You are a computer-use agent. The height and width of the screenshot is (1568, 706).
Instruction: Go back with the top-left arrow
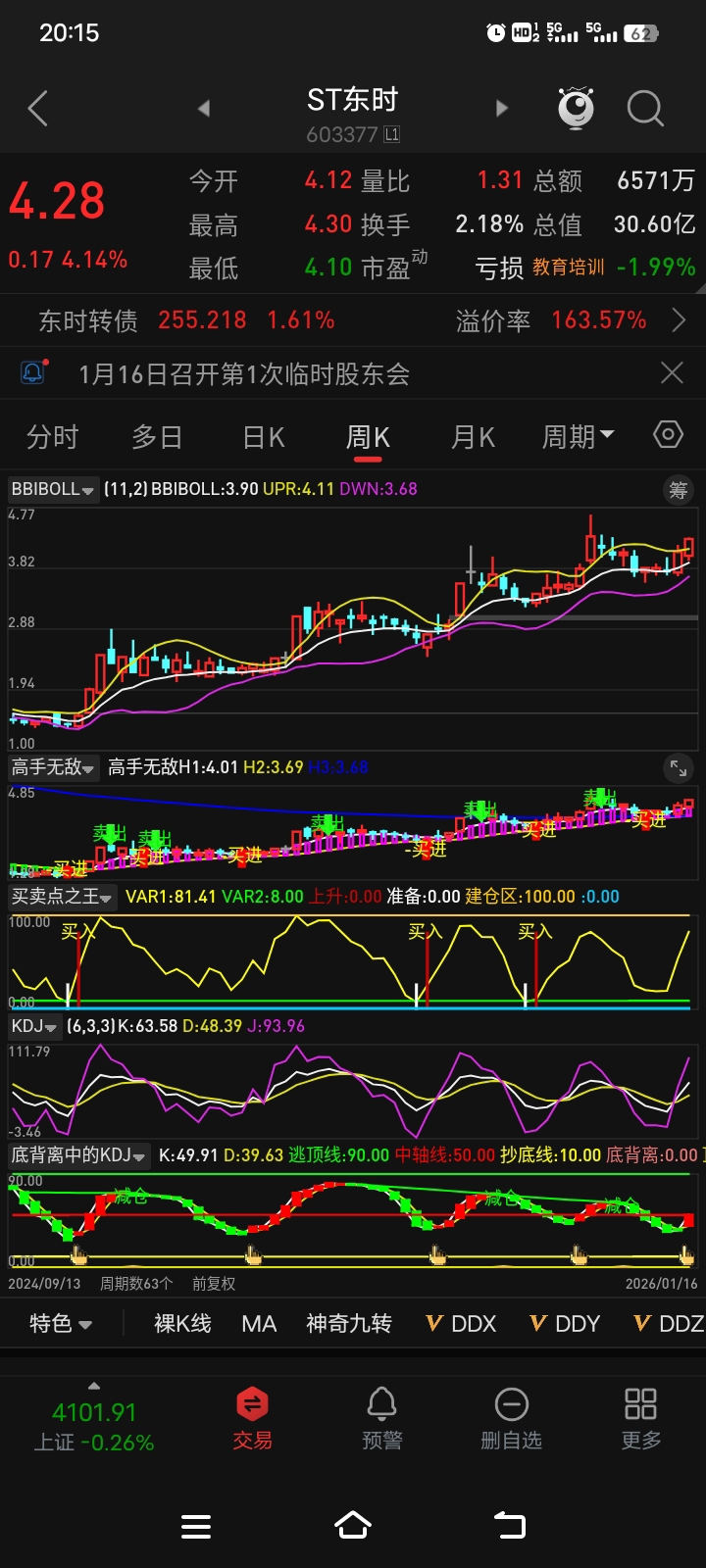(38, 109)
